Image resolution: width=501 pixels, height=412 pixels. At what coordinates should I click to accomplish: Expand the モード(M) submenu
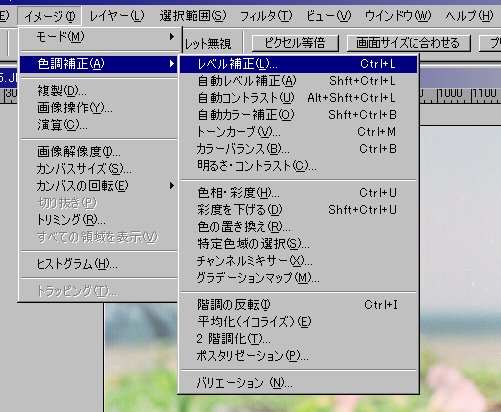tap(99, 37)
